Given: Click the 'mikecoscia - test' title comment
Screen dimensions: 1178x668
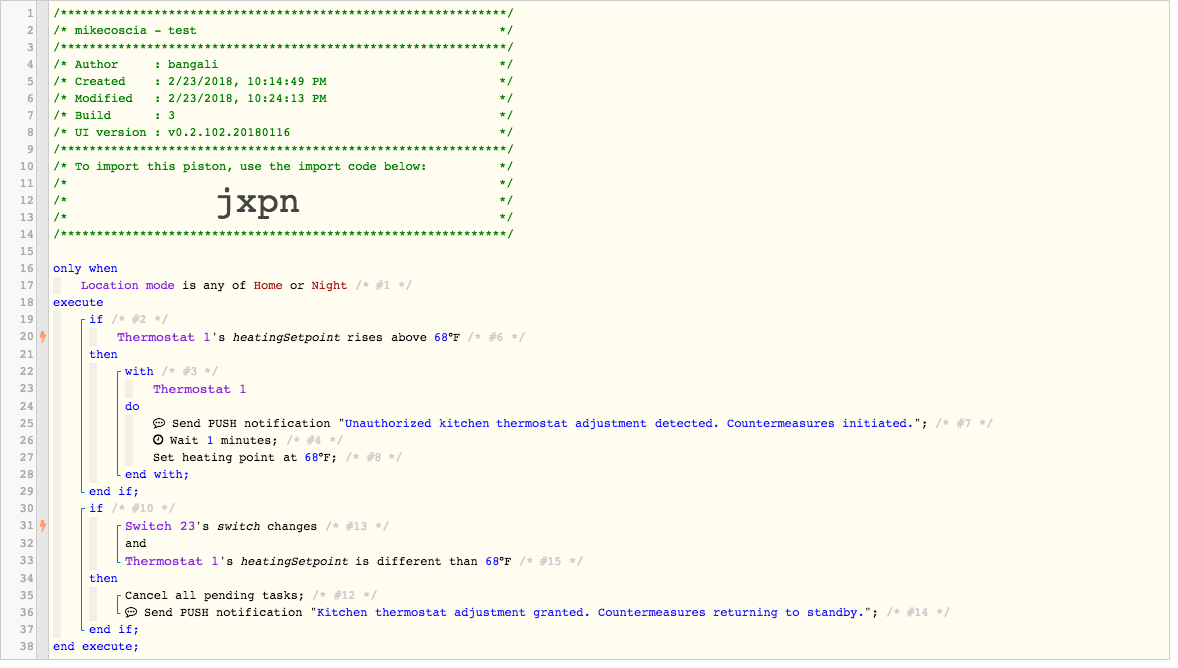Looking at the screenshot, I should pyautogui.click(x=282, y=31).
